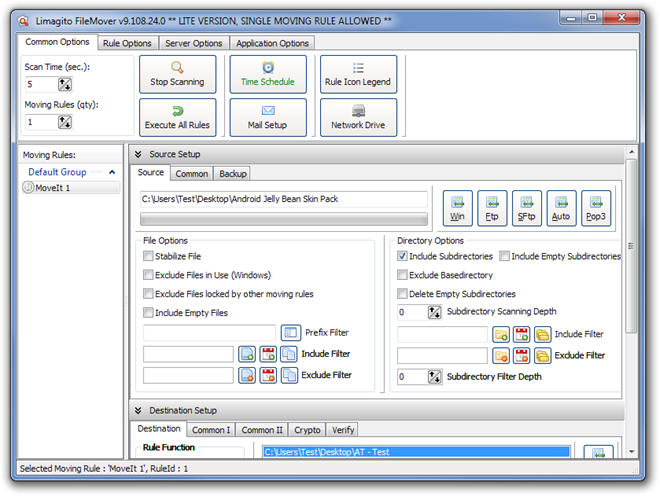The height and width of the screenshot is (496, 660).
Task: Check Exclude Files in Use (Windows)
Action: point(148,275)
